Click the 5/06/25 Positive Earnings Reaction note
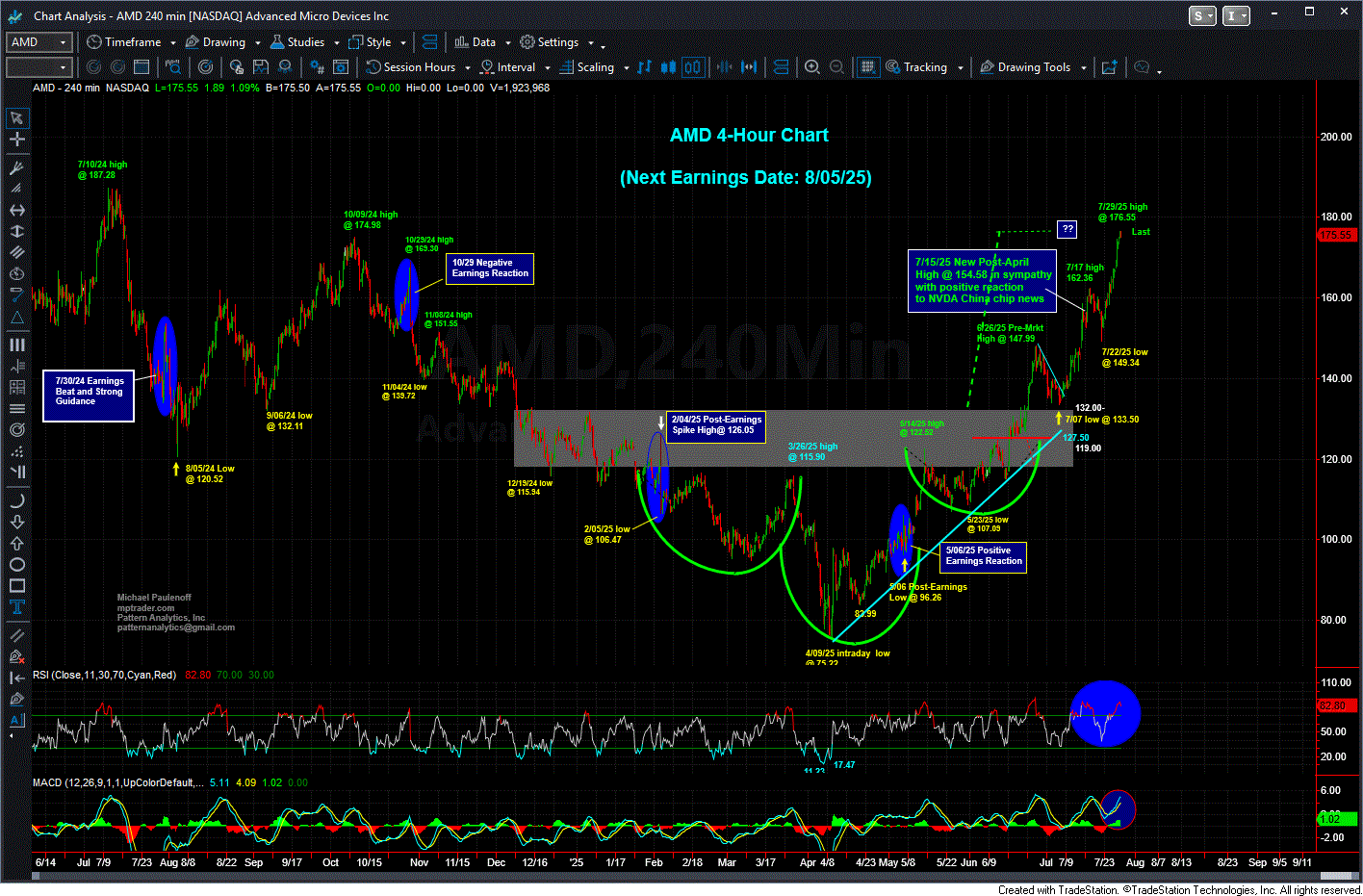The width and height of the screenshot is (1363, 896). pyautogui.click(x=983, y=556)
